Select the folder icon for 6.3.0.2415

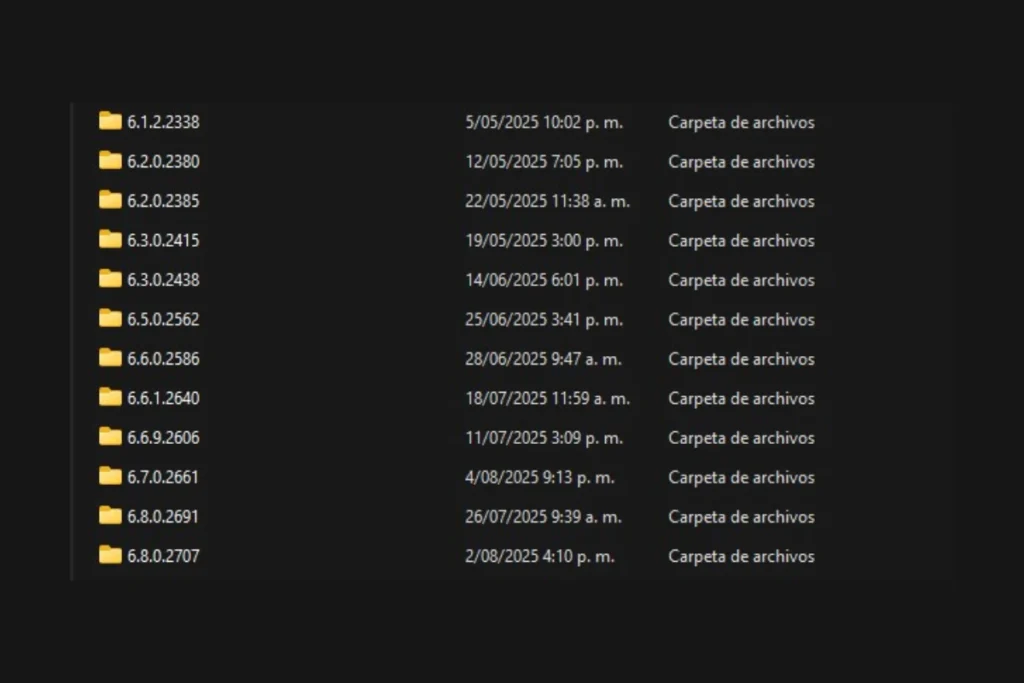click(x=109, y=240)
